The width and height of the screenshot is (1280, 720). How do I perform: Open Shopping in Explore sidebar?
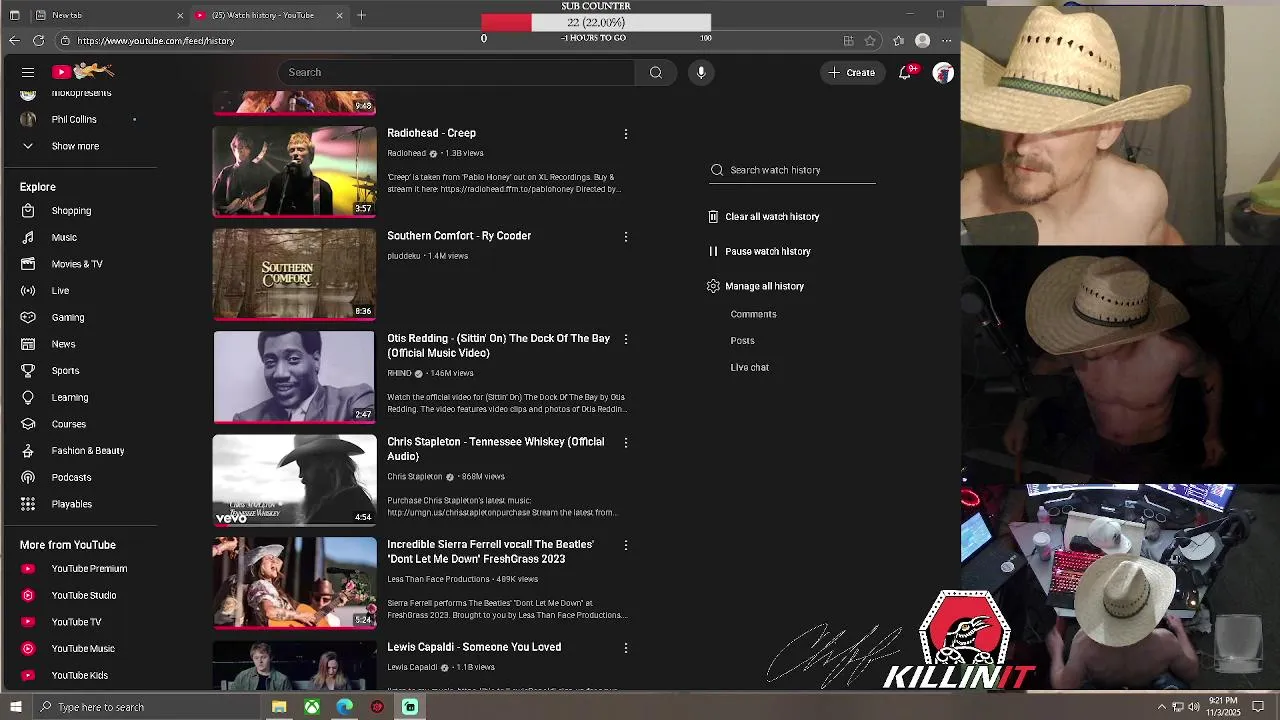pyautogui.click(x=71, y=211)
